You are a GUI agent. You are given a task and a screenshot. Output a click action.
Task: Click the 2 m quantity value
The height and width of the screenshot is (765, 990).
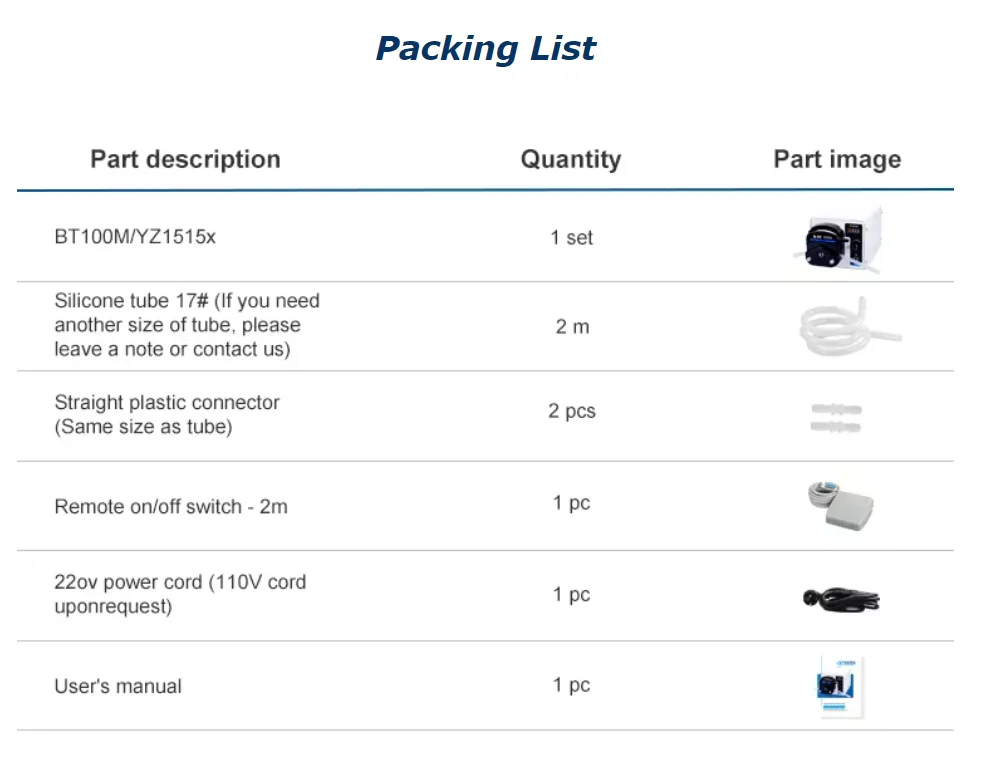coord(572,327)
